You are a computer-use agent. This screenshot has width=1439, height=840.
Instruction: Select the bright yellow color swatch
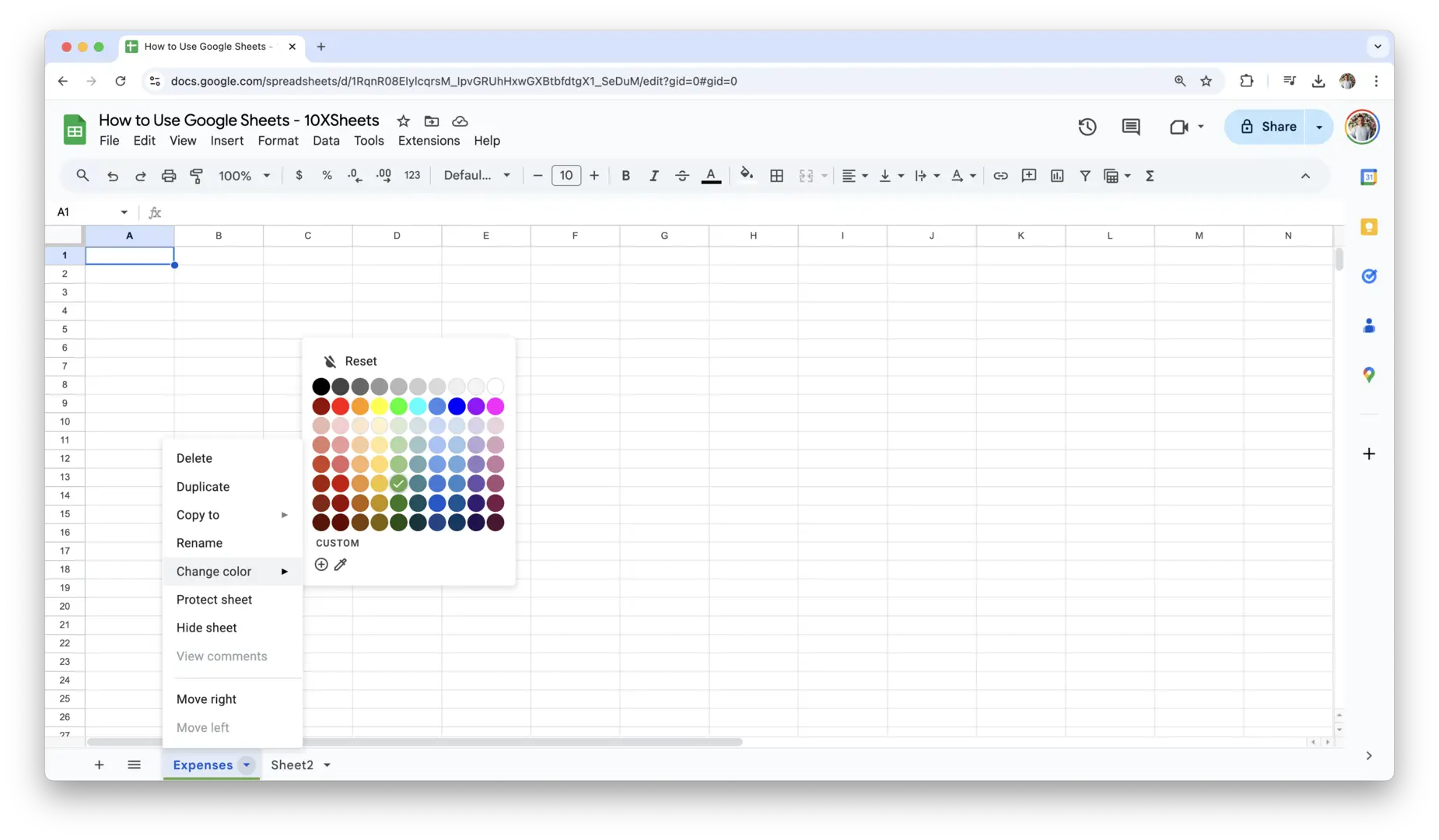379,406
